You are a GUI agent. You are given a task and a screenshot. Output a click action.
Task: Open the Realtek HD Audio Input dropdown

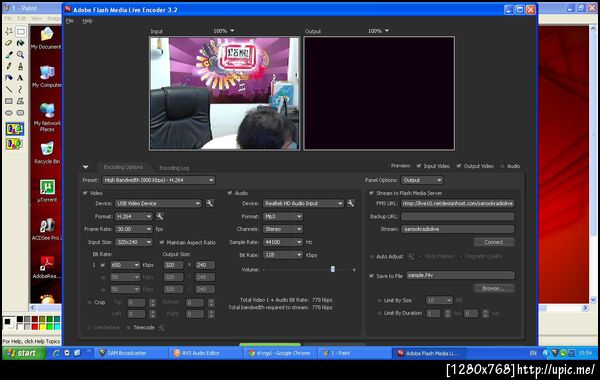point(303,203)
